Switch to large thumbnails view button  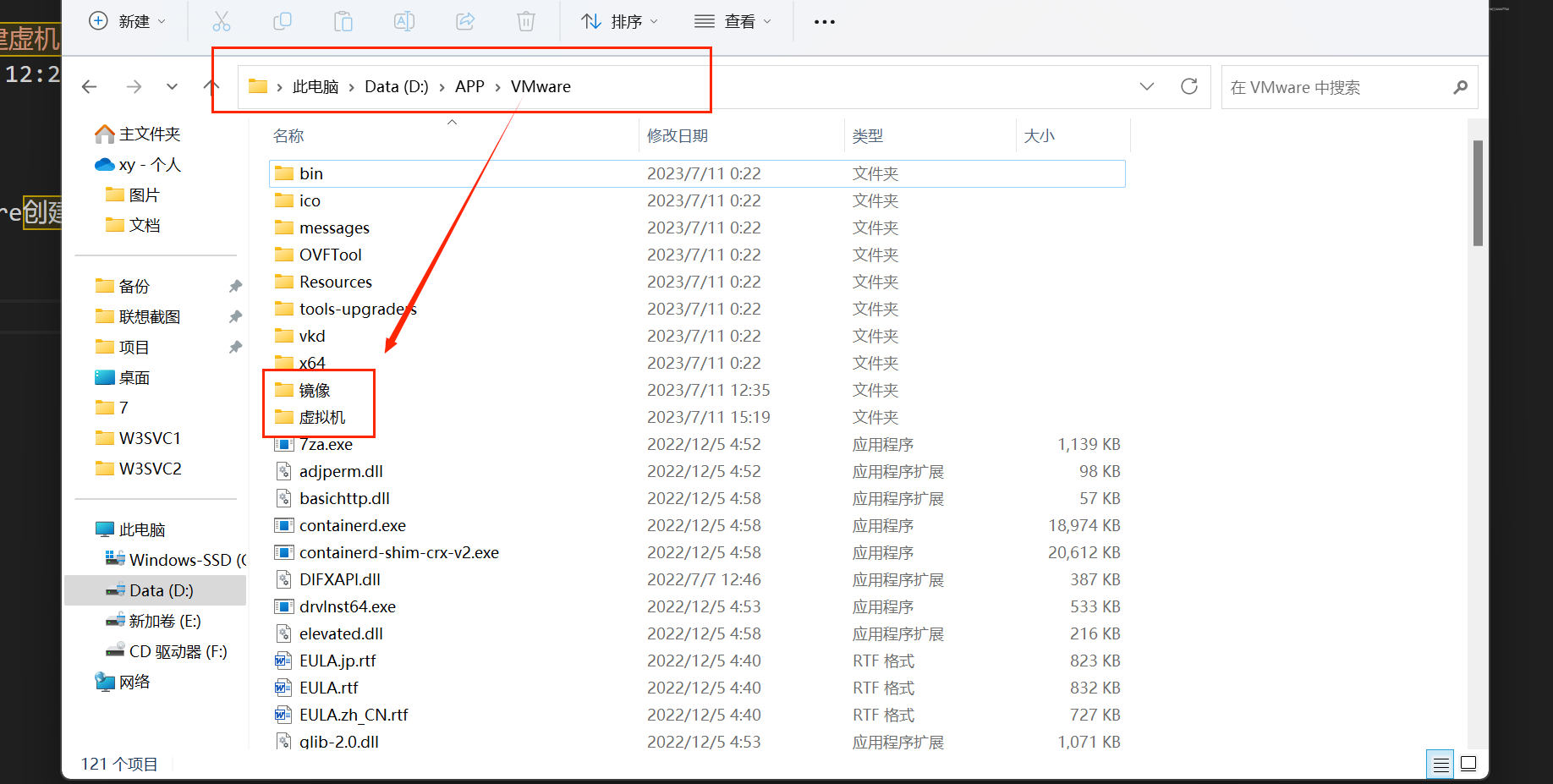1469,764
